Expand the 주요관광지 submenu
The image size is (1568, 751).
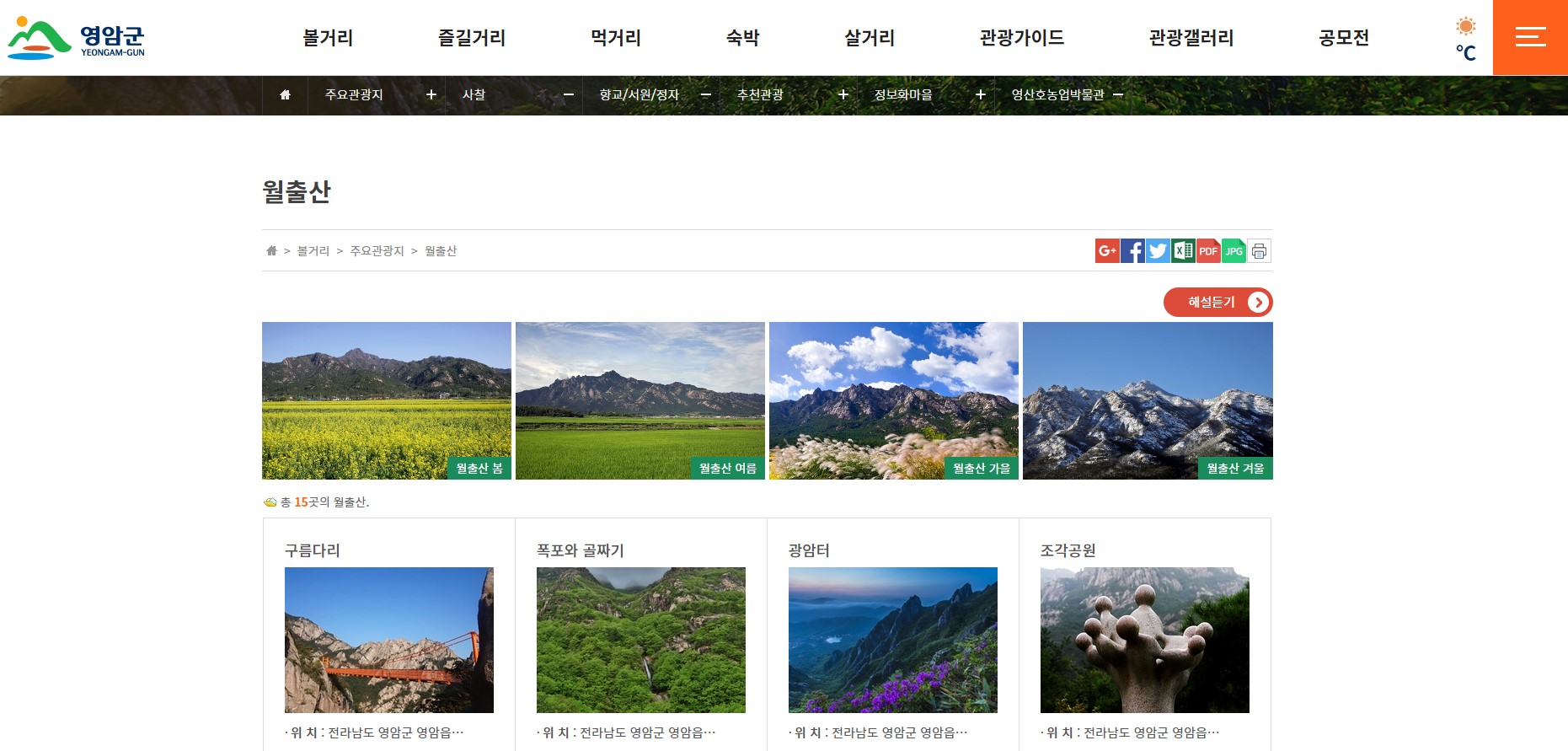pyautogui.click(x=431, y=95)
